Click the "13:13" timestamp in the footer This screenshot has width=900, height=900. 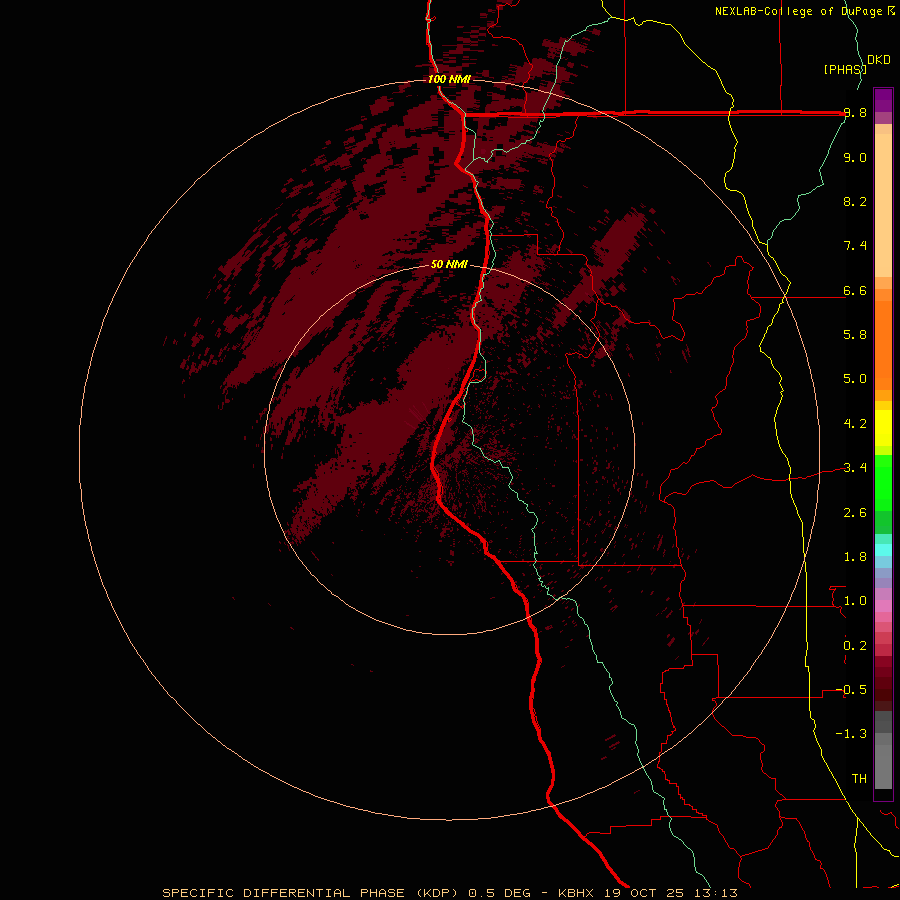[x=715, y=893]
